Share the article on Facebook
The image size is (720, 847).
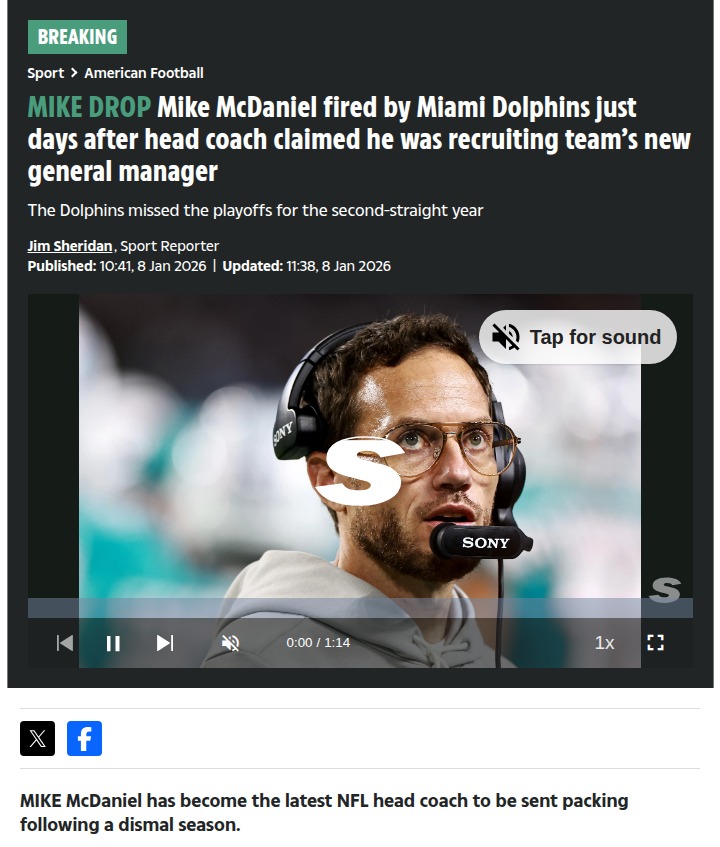84,738
